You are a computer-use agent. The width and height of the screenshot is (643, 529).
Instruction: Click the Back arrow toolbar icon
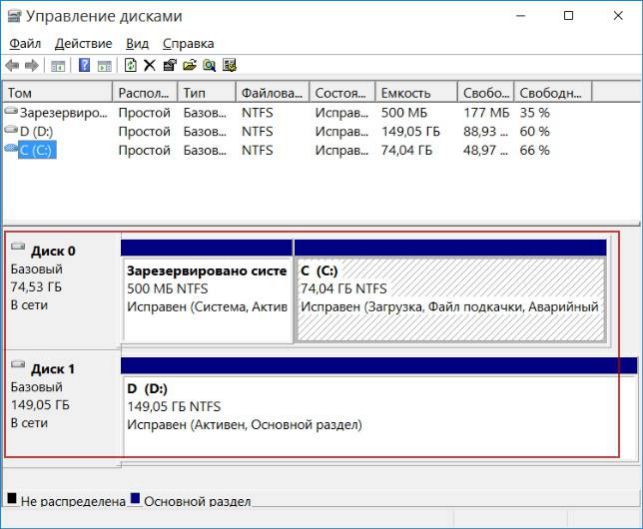coord(12,66)
